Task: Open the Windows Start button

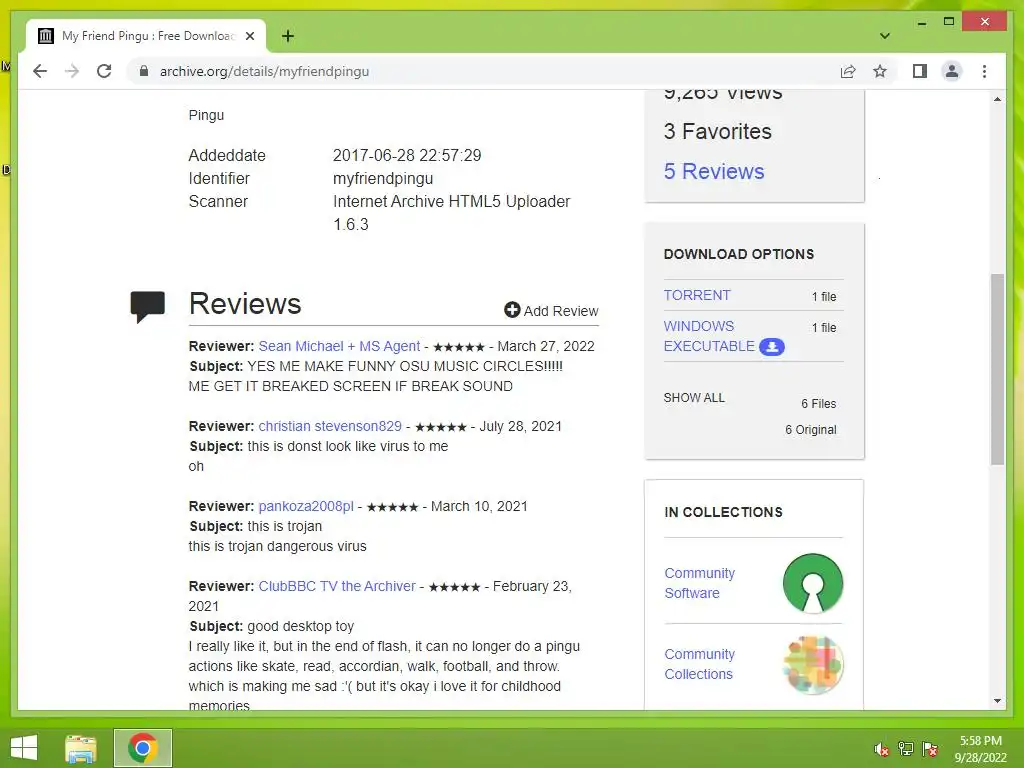Action: pyautogui.click(x=24, y=748)
